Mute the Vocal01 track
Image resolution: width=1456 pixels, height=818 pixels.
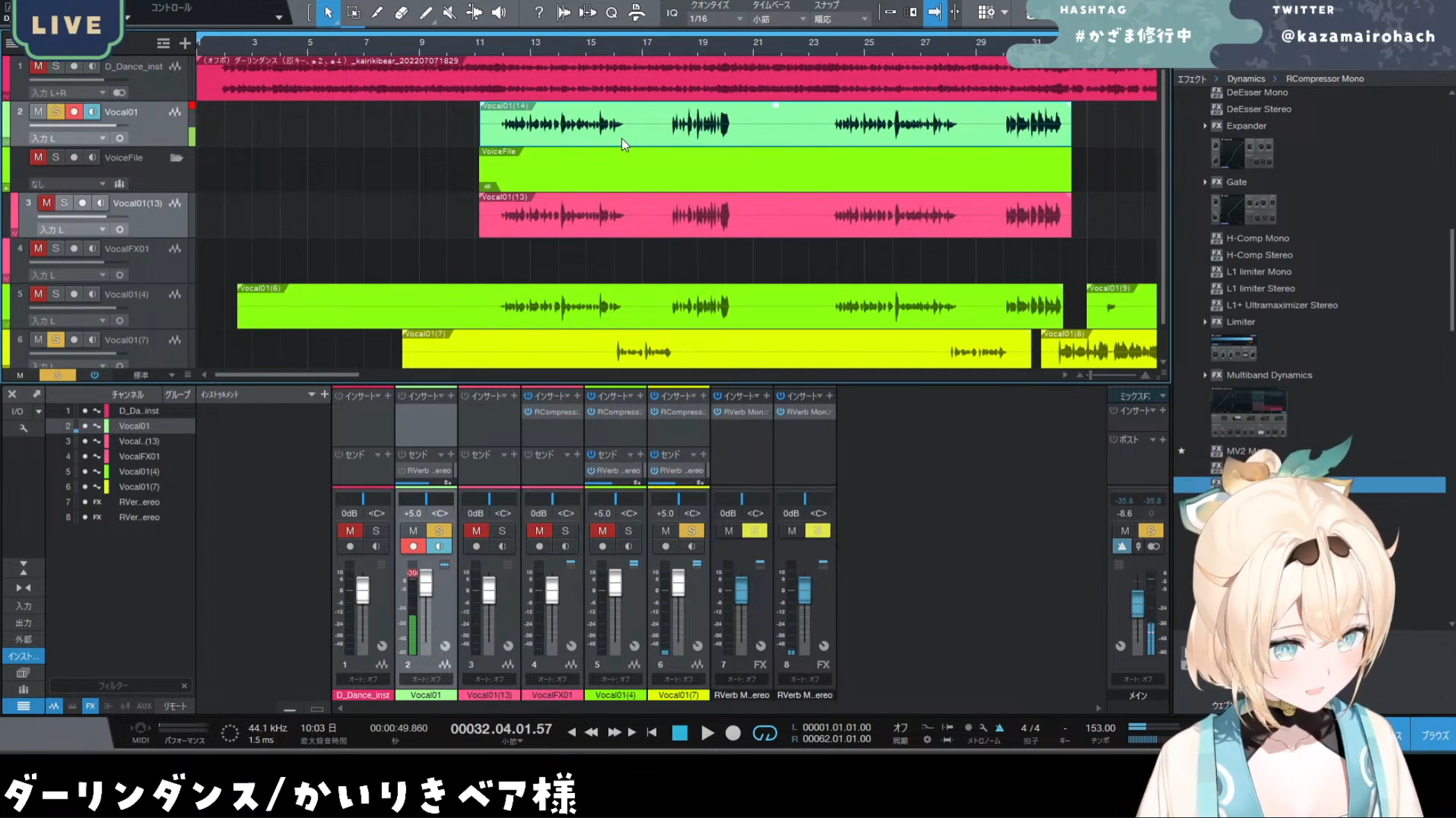(x=38, y=112)
